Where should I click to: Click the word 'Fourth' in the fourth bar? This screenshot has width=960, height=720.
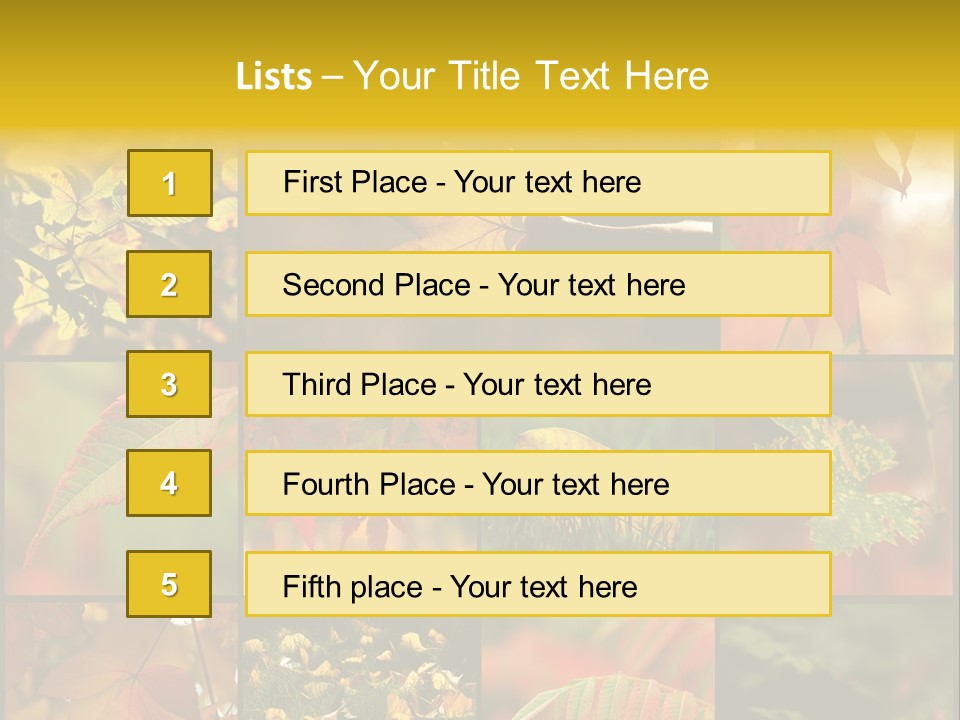(325, 484)
